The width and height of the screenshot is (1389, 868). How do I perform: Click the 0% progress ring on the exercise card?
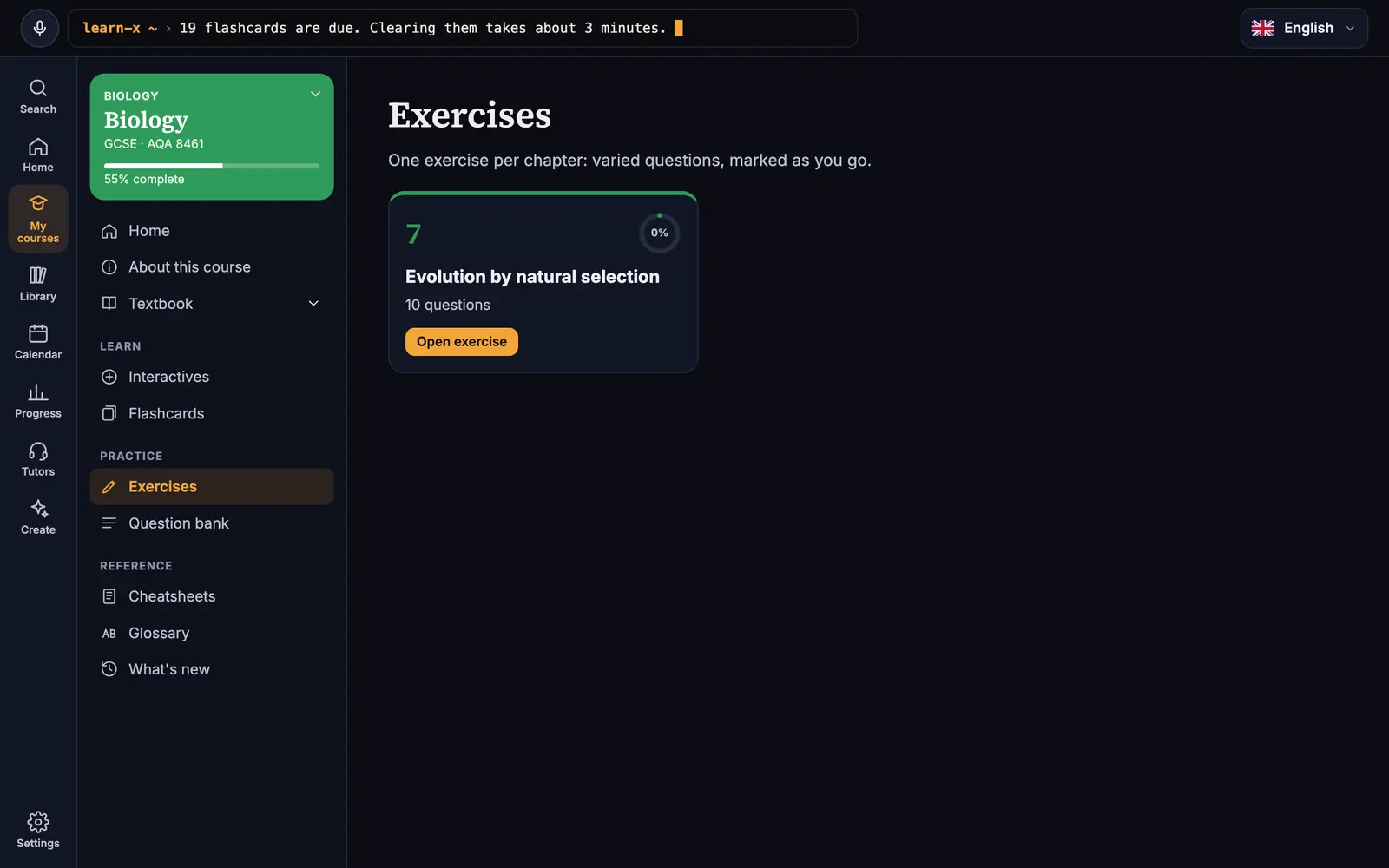[x=660, y=233]
